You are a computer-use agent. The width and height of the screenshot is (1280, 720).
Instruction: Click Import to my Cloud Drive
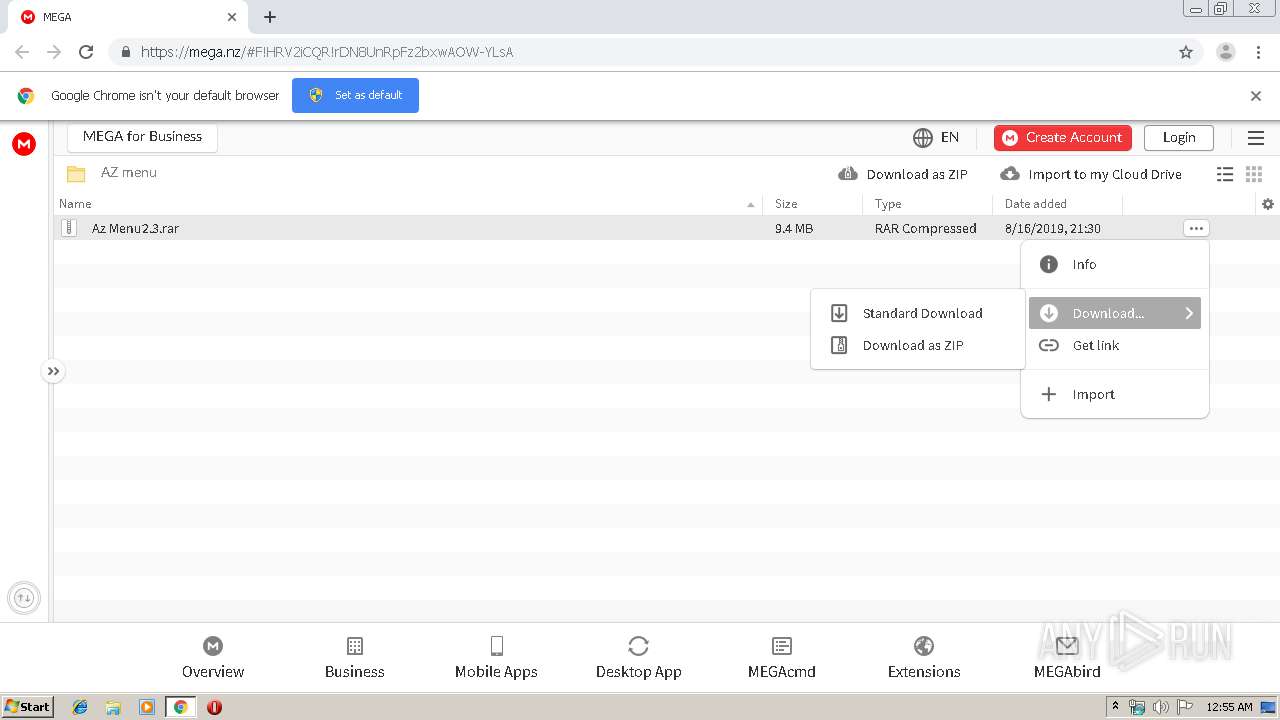1091,174
